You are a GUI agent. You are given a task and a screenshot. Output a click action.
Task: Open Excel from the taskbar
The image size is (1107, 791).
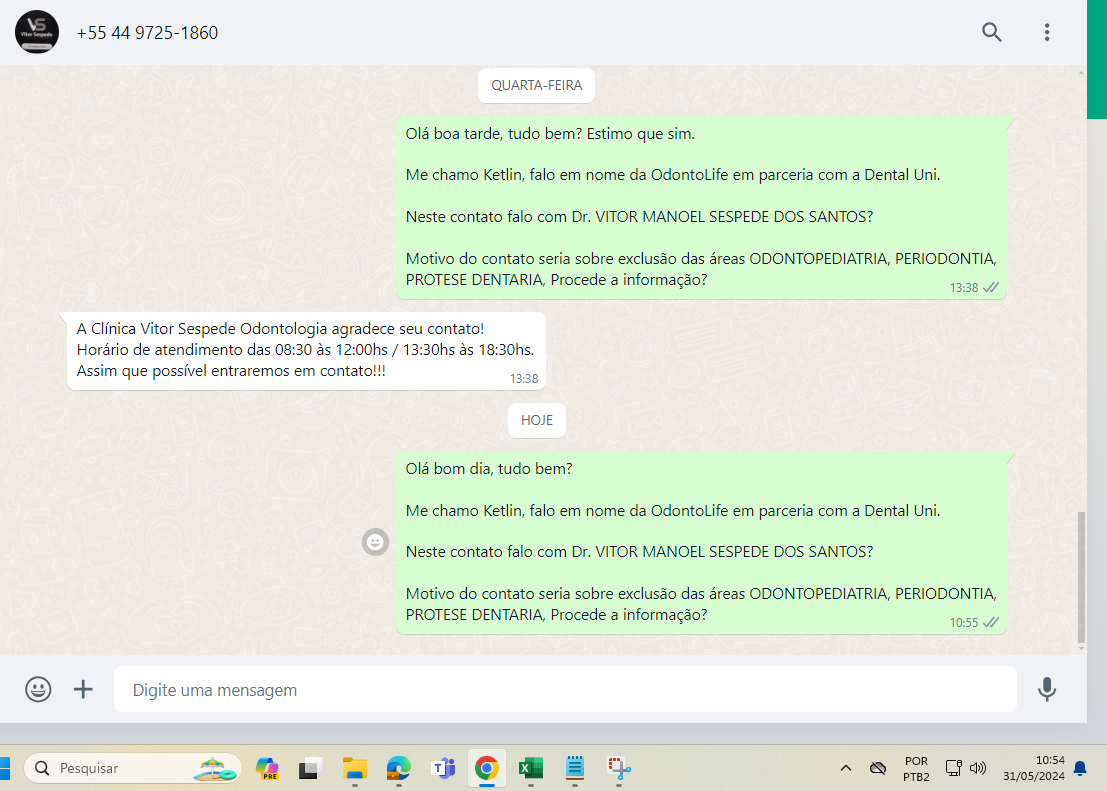pos(530,768)
